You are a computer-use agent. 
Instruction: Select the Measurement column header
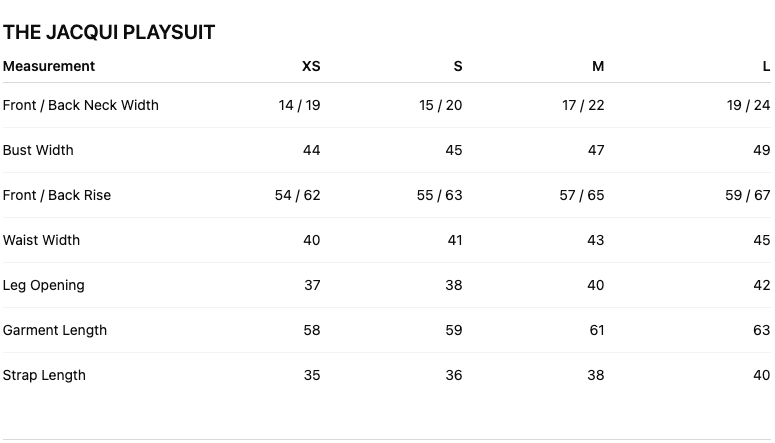(x=48, y=66)
